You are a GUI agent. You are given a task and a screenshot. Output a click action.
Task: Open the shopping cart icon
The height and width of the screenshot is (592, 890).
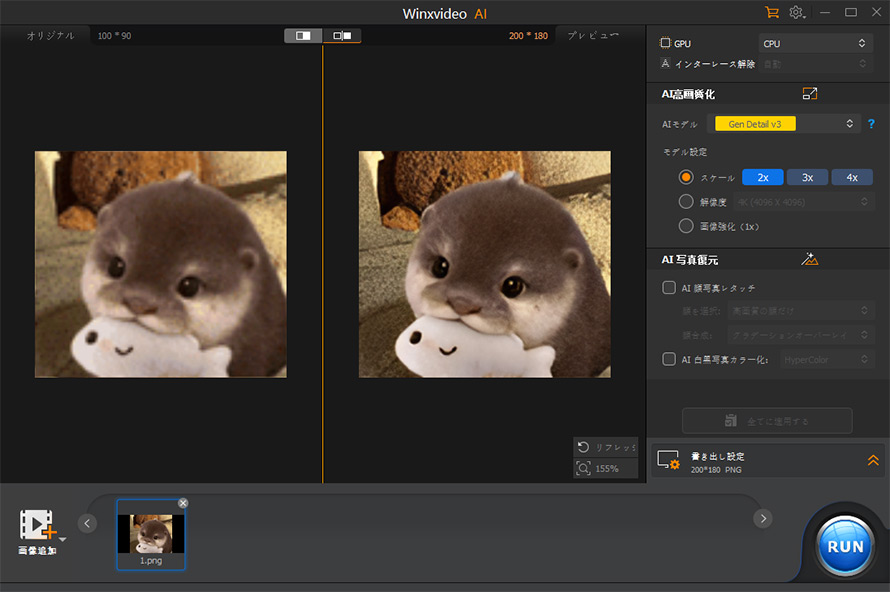pos(771,12)
